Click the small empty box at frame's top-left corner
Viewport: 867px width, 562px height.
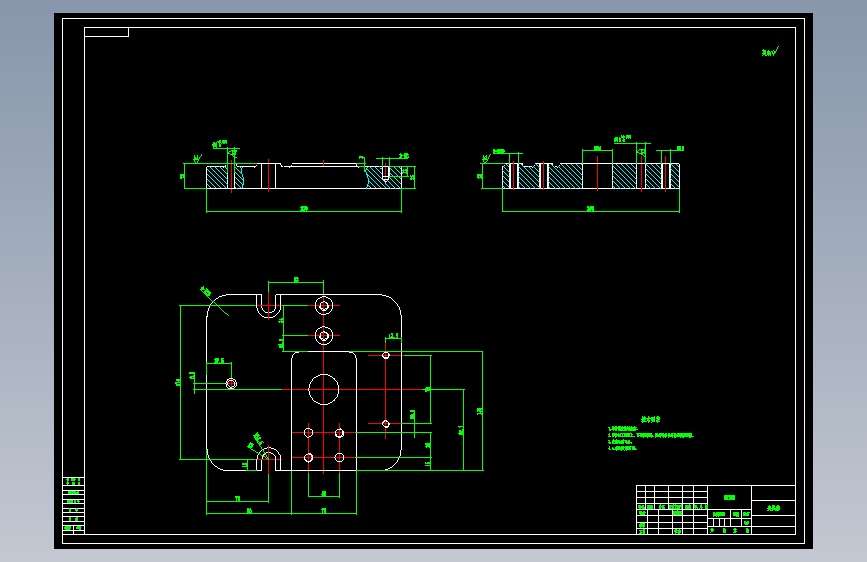(106, 32)
